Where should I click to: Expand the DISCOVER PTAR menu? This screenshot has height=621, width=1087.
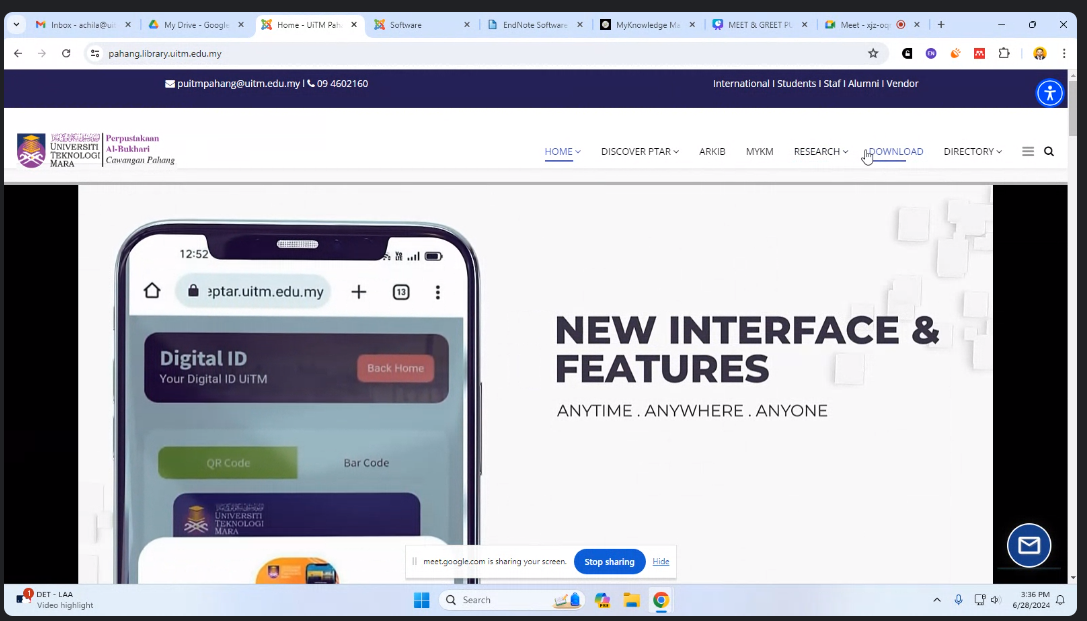point(640,151)
